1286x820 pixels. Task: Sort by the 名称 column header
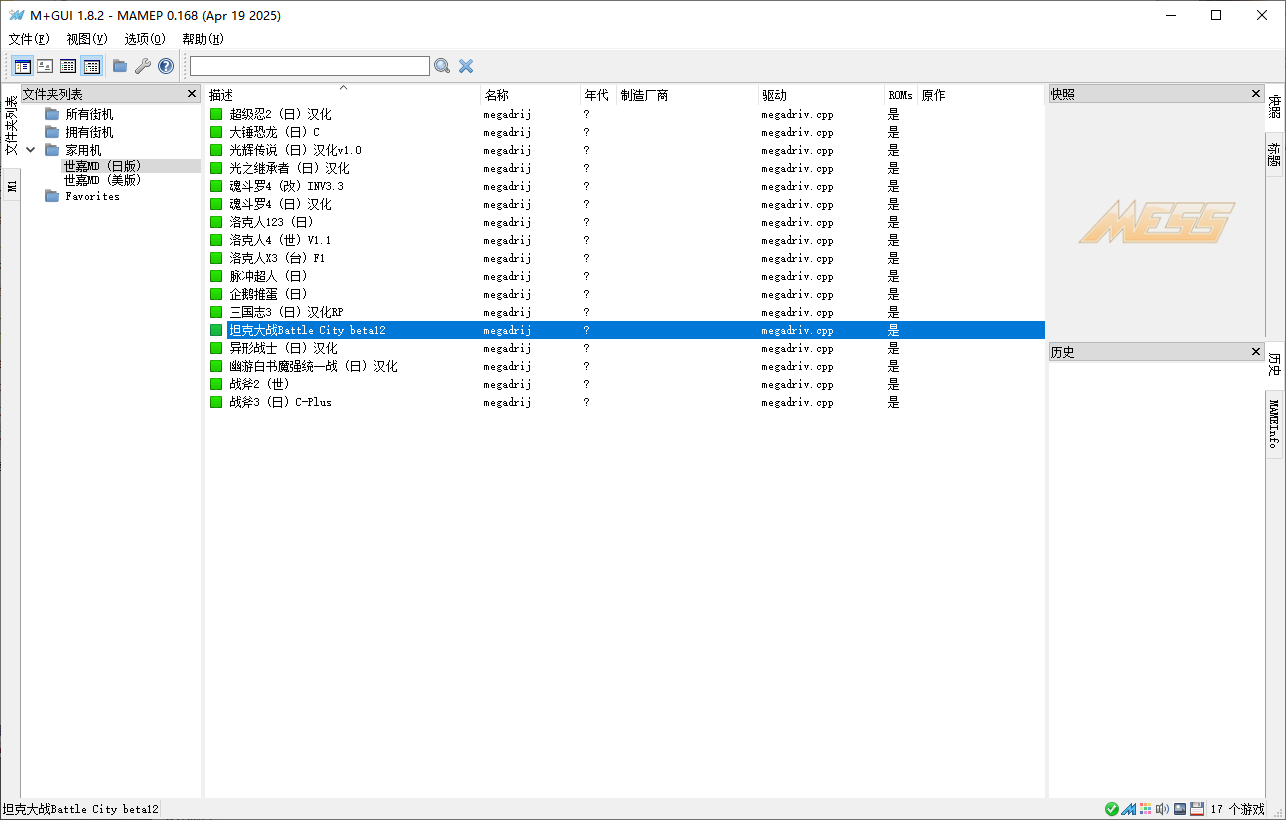pos(531,95)
